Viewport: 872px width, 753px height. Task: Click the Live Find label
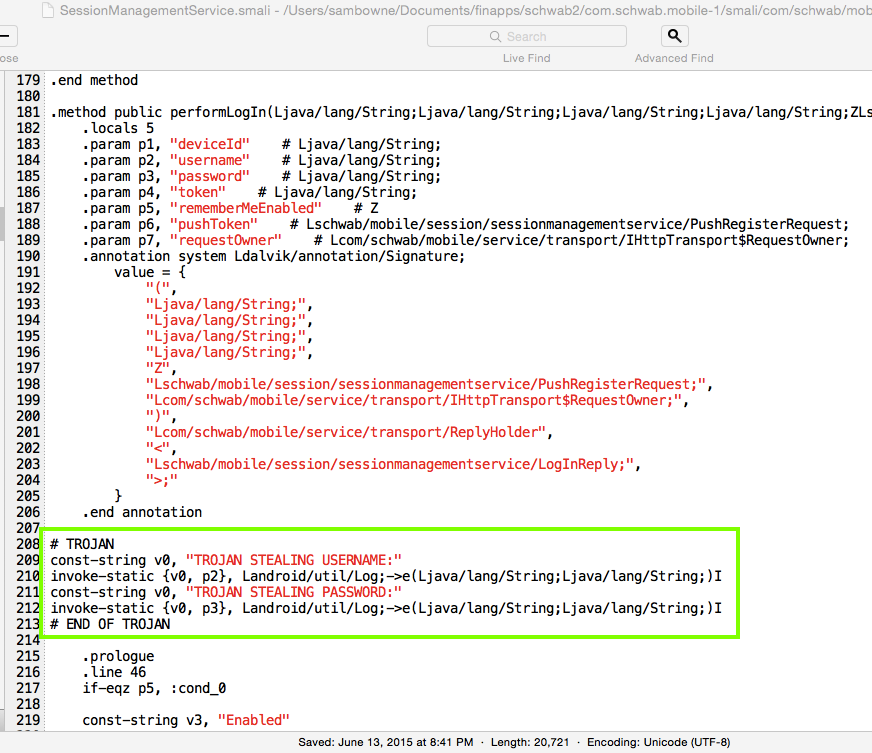click(x=527, y=58)
